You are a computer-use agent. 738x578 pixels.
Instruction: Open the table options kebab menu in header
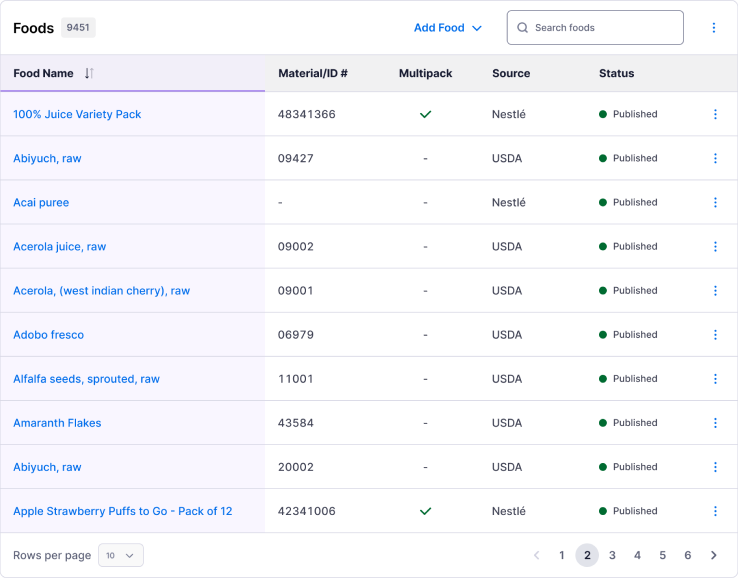tap(713, 28)
